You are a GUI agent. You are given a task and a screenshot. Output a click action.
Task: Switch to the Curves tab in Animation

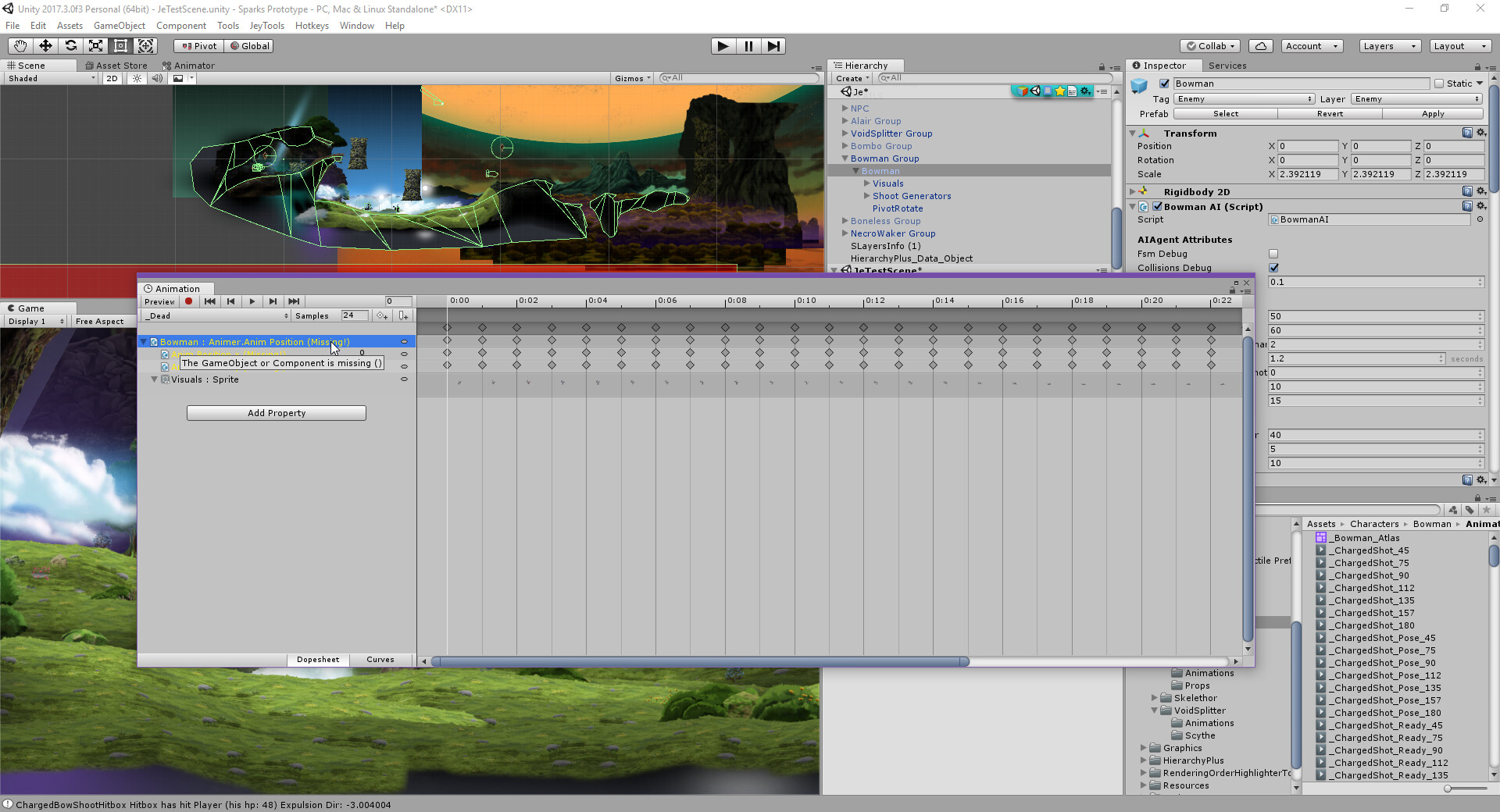pyautogui.click(x=380, y=660)
